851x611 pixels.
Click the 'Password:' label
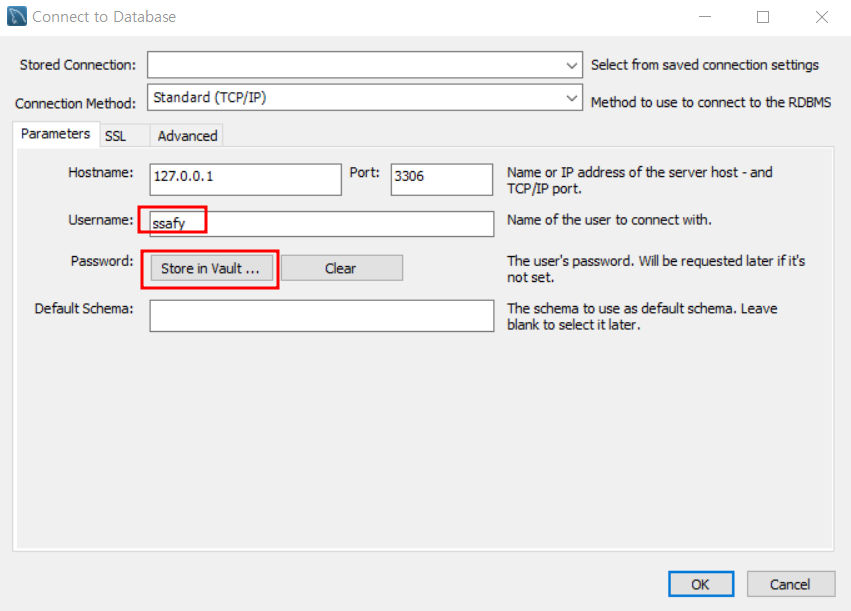tap(101, 261)
